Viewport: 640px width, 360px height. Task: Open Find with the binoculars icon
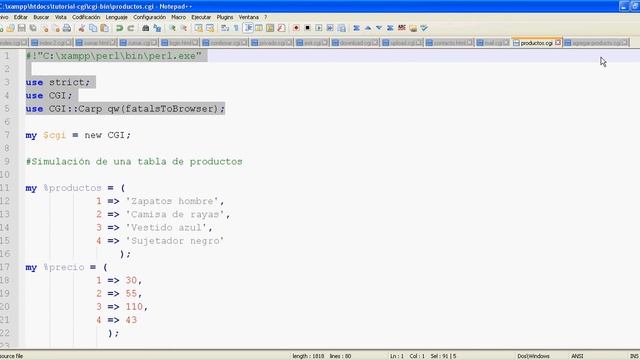point(146,28)
